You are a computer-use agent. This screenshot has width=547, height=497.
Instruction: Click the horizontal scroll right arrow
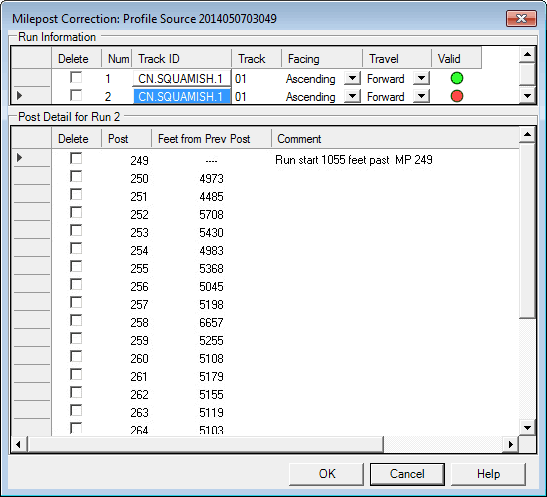[x=511, y=444]
